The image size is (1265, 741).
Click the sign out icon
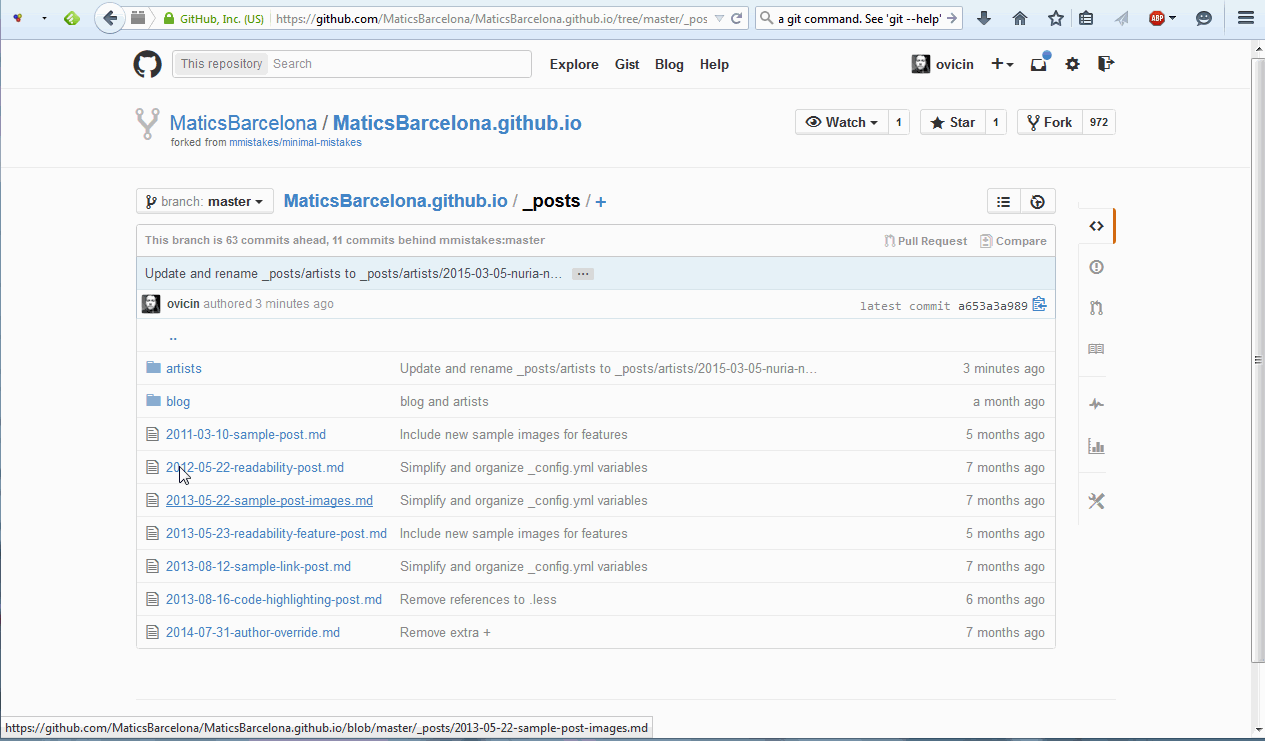pyautogui.click(x=1105, y=64)
